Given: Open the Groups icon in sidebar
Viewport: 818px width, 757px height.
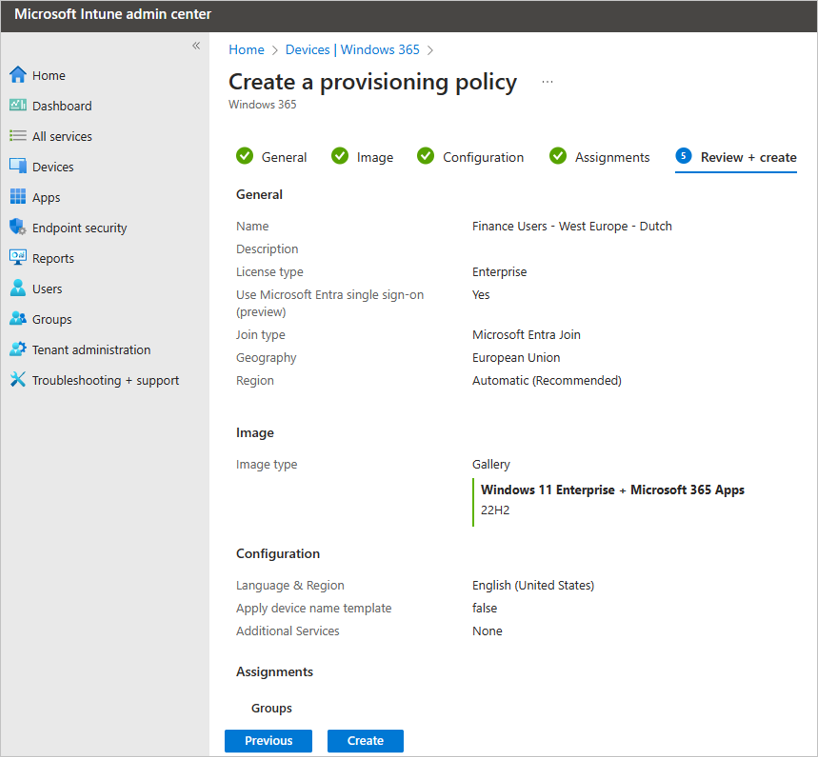Looking at the screenshot, I should pos(18,319).
